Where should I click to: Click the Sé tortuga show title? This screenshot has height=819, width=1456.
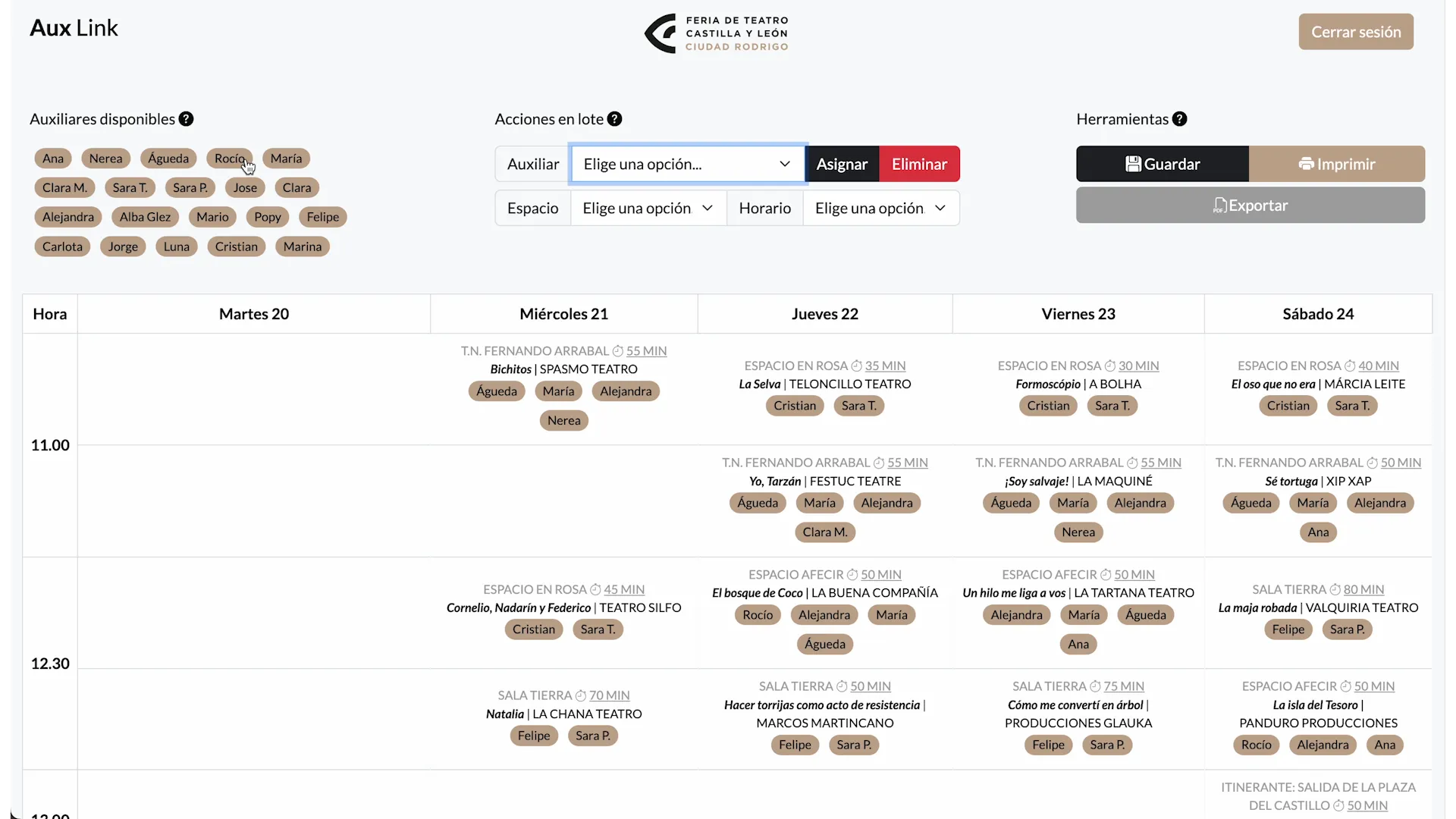1291,482
